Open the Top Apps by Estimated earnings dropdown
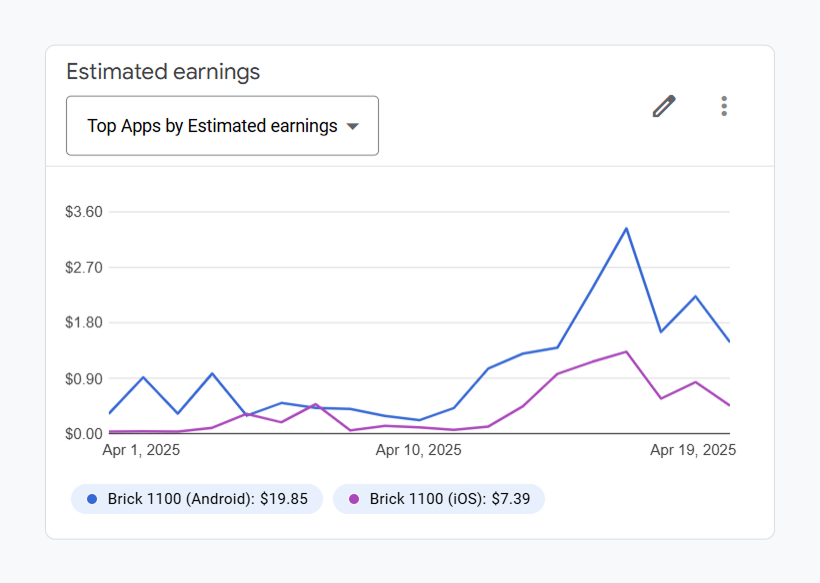 pos(222,125)
